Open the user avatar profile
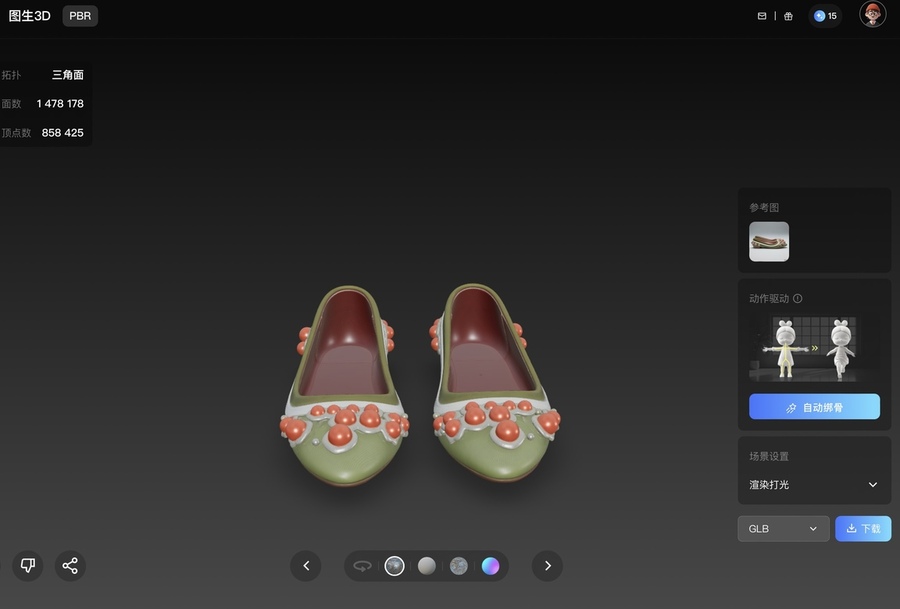The width and height of the screenshot is (900, 609). coord(872,15)
